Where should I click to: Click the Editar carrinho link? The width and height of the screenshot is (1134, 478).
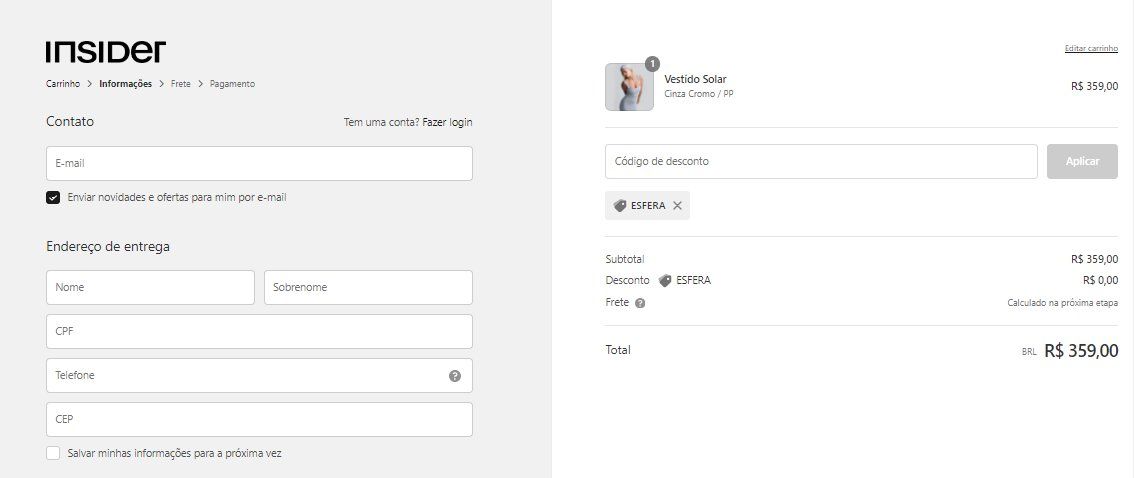click(1091, 48)
